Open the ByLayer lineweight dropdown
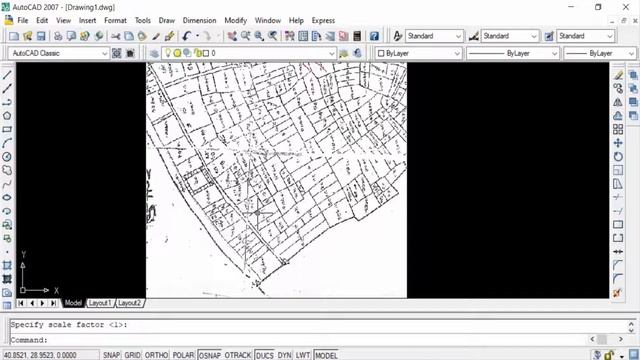The image size is (640, 360). click(x=600, y=53)
